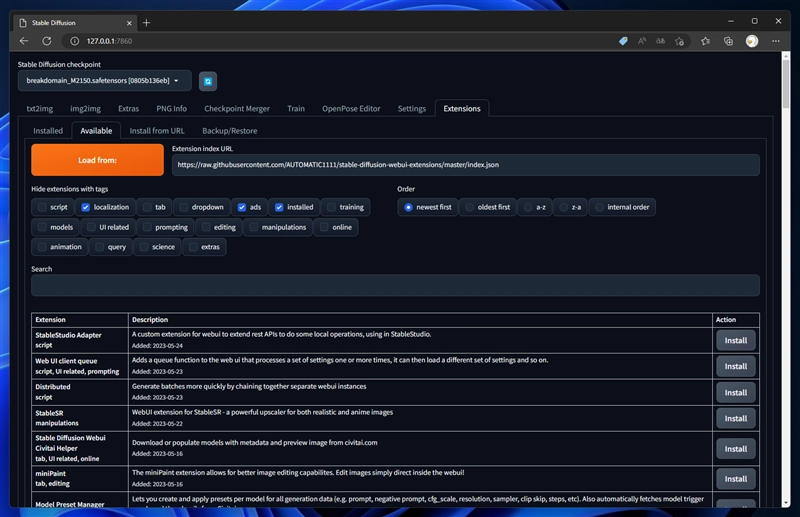Open the PNG Info tab
The image size is (800, 517).
coord(171,109)
